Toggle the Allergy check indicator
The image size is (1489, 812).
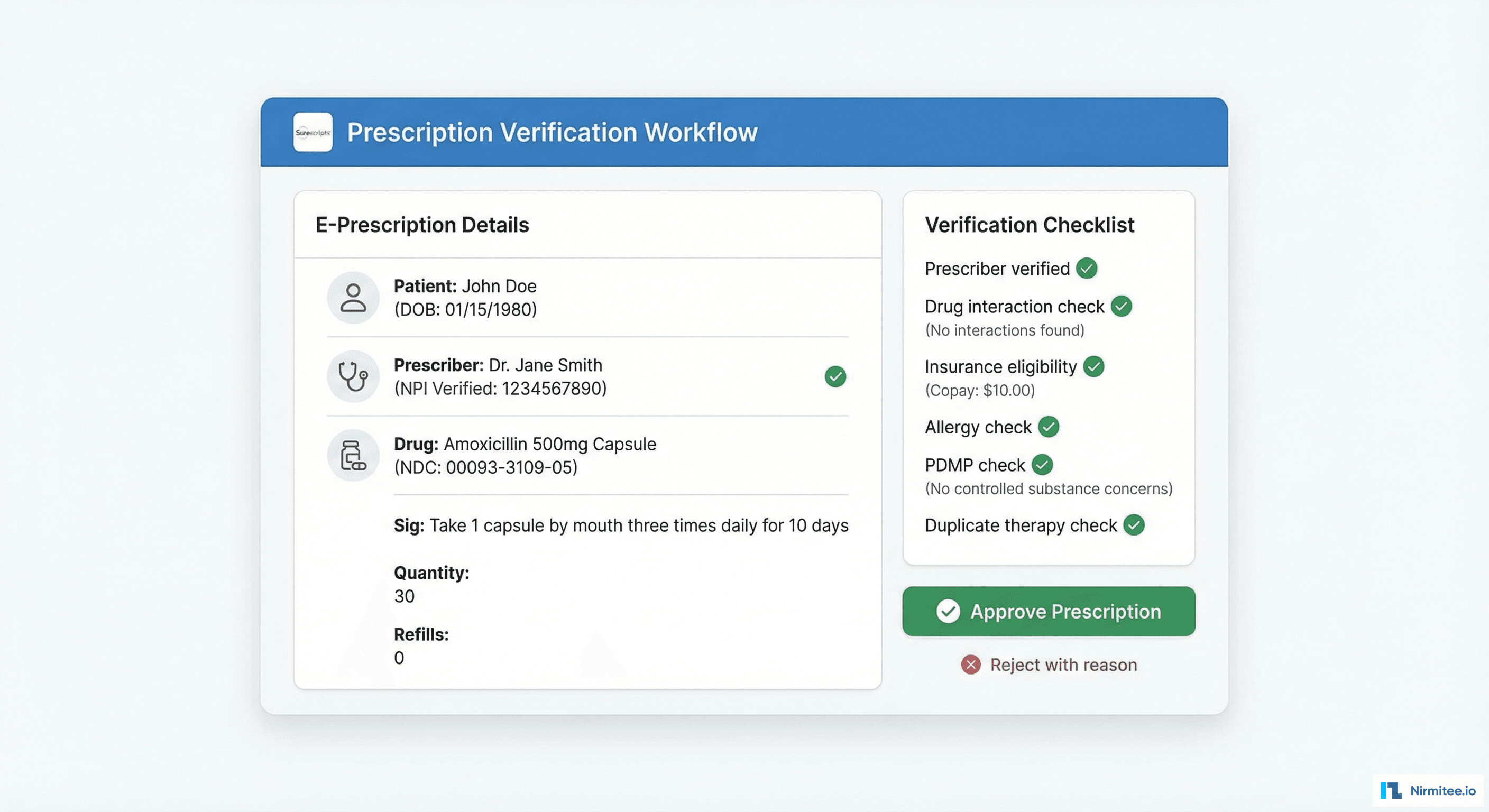tap(1049, 427)
